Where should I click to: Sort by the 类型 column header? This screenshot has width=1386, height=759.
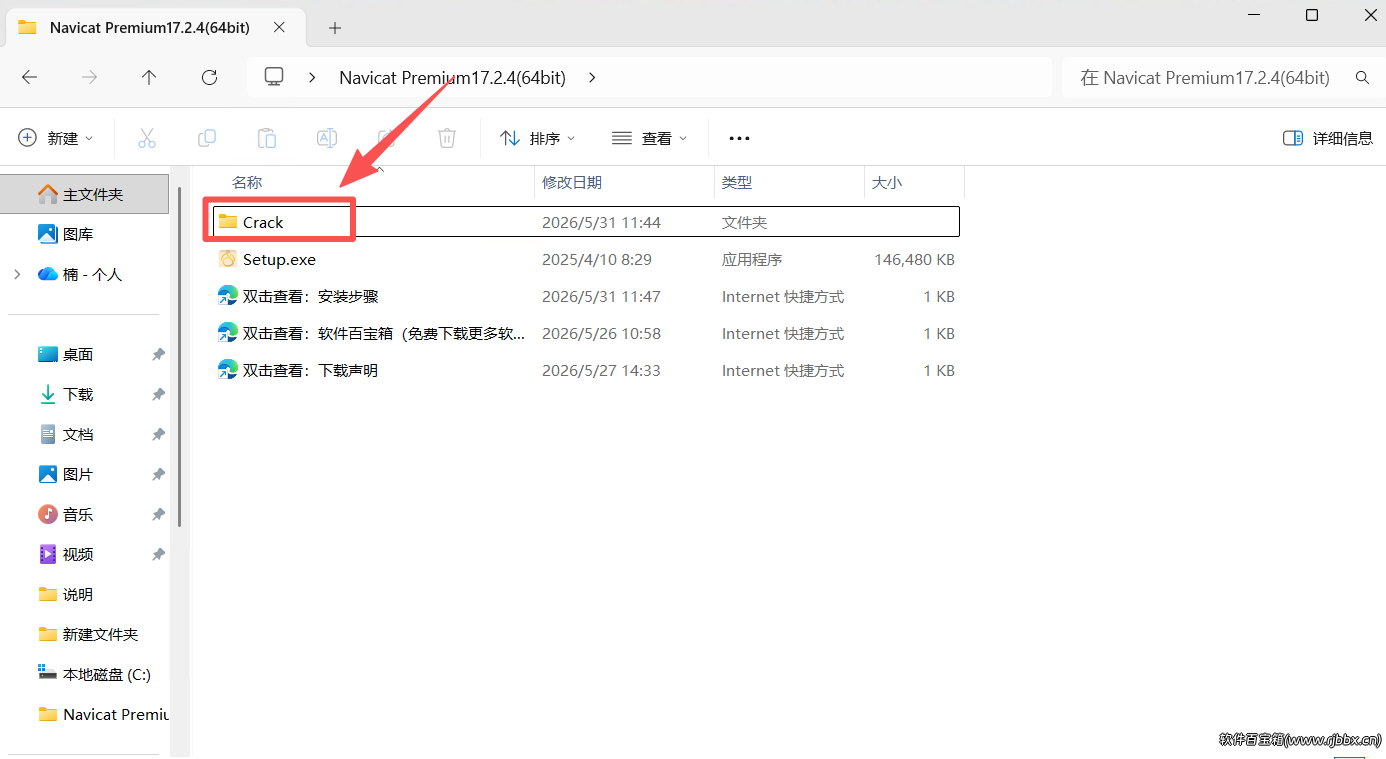tap(789, 182)
